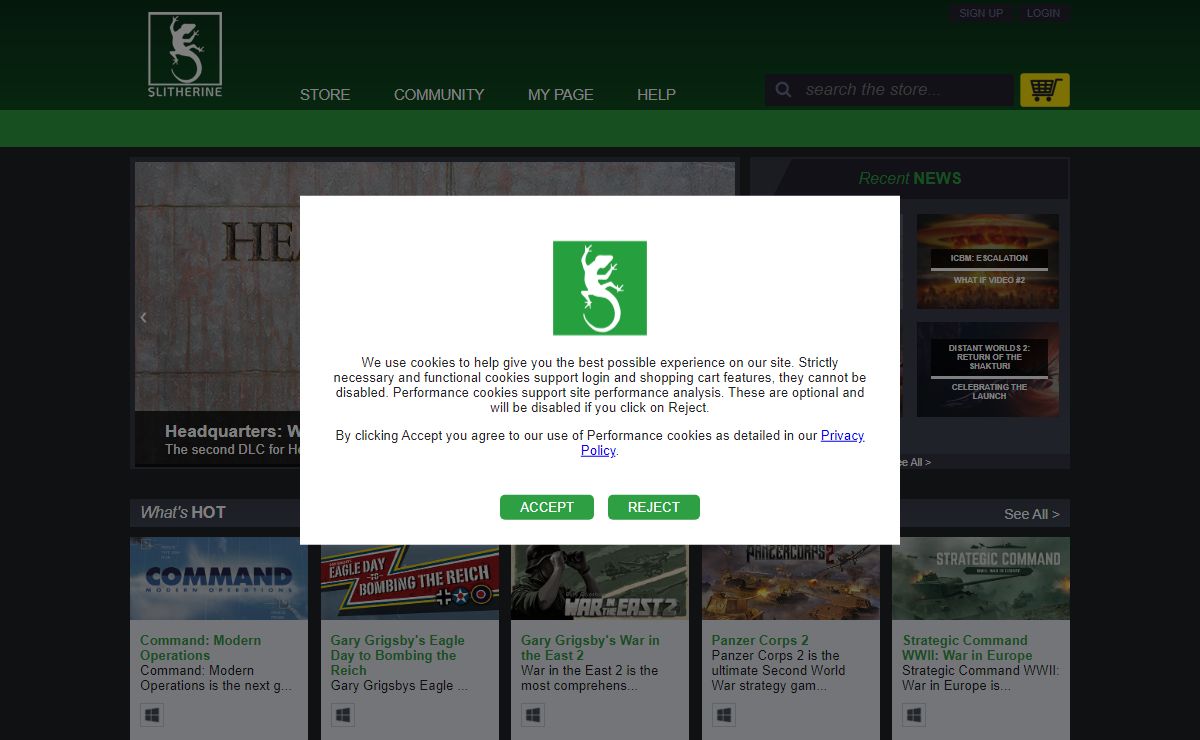Reject performance cookies
Image resolution: width=1200 pixels, height=740 pixels.
pos(654,507)
